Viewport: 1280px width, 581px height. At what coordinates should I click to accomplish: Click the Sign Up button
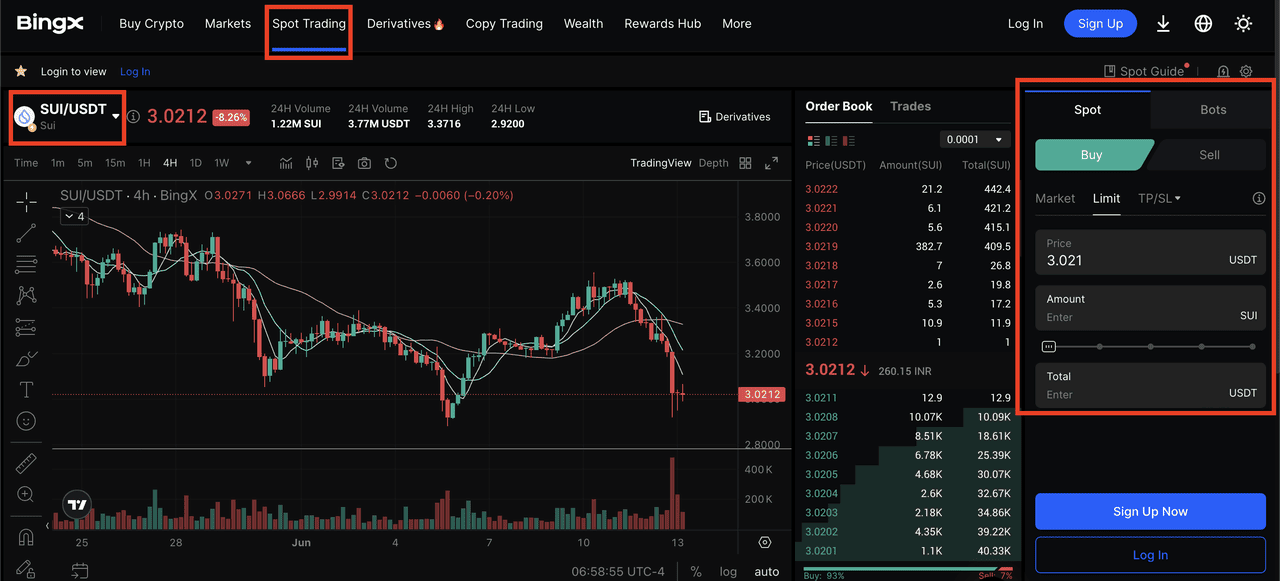coord(1100,23)
